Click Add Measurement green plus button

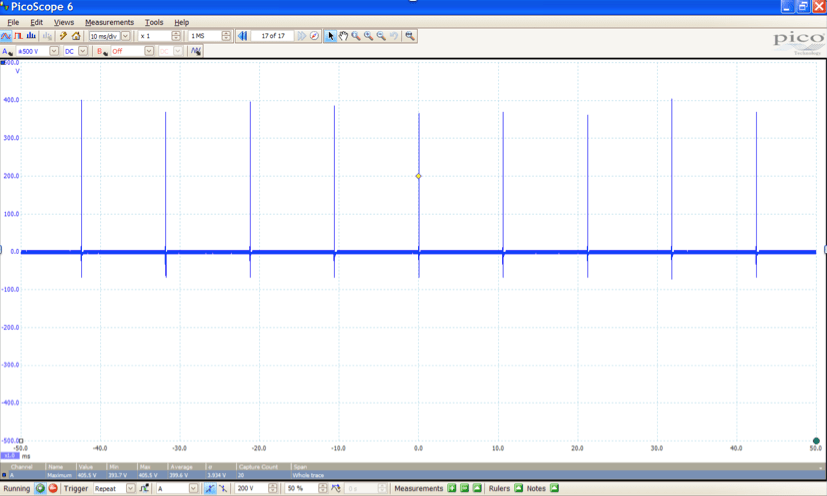point(452,488)
